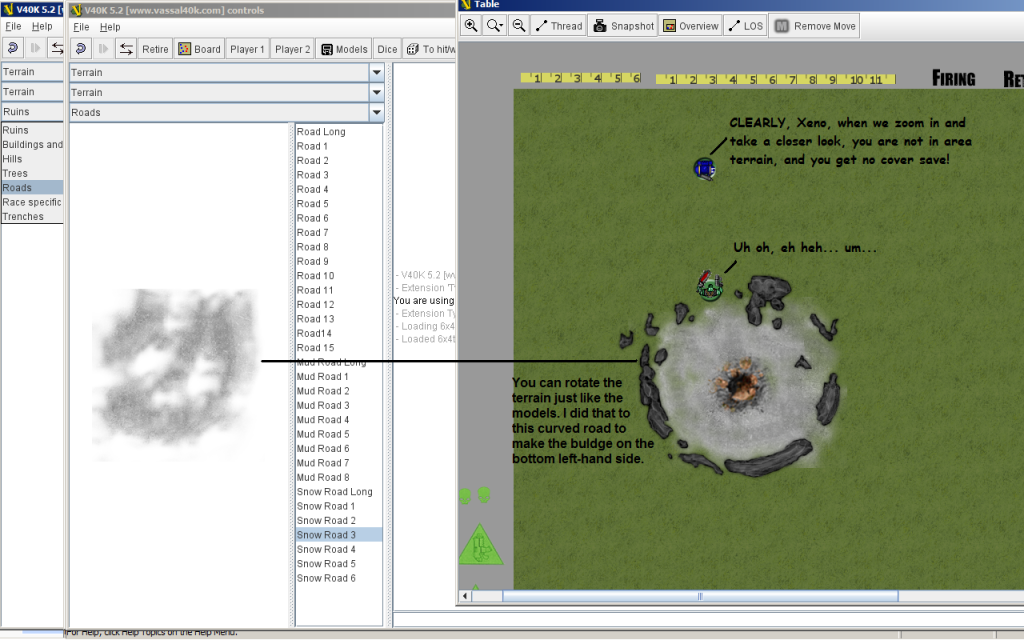Screen dimensions: 1024x640
Task: Open the Player 1 panel
Action: pyautogui.click(x=247, y=49)
